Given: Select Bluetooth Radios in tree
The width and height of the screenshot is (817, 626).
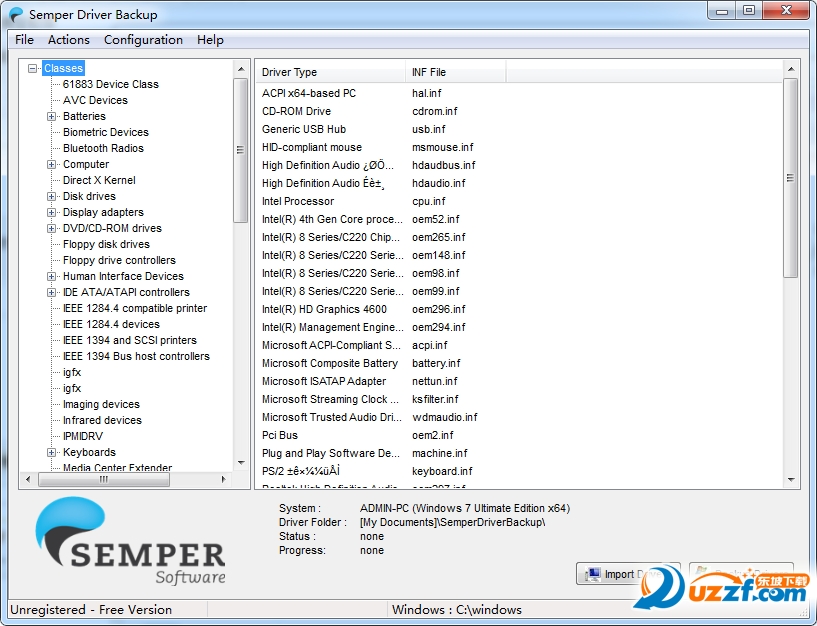Looking at the screenshot, I should click(x=103, y=148).
